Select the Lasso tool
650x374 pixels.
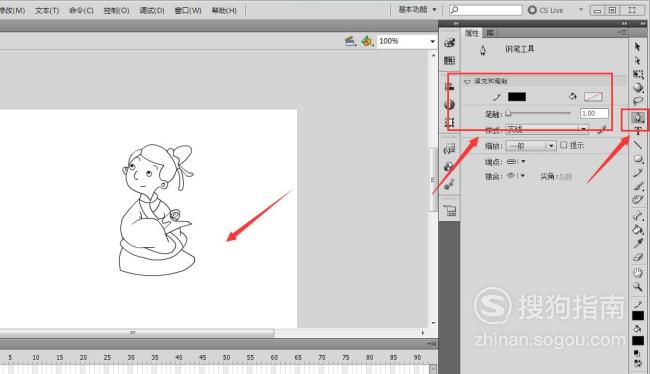[x=638, y=101]
